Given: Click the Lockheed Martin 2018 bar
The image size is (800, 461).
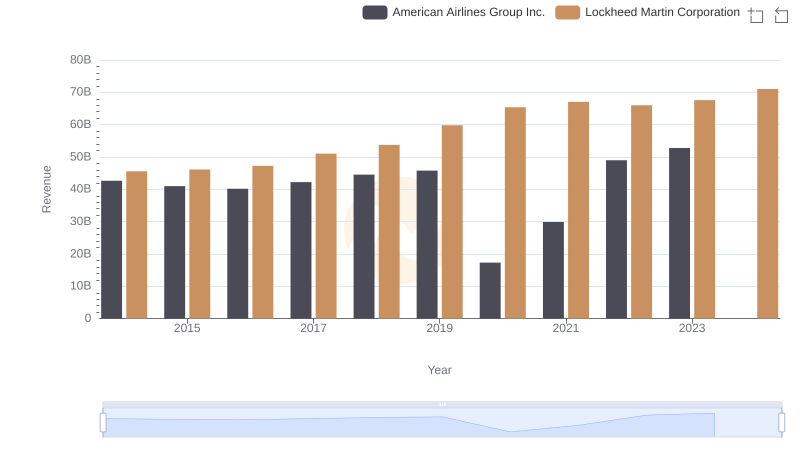Looking at the screenshot, I should (389, 232).
